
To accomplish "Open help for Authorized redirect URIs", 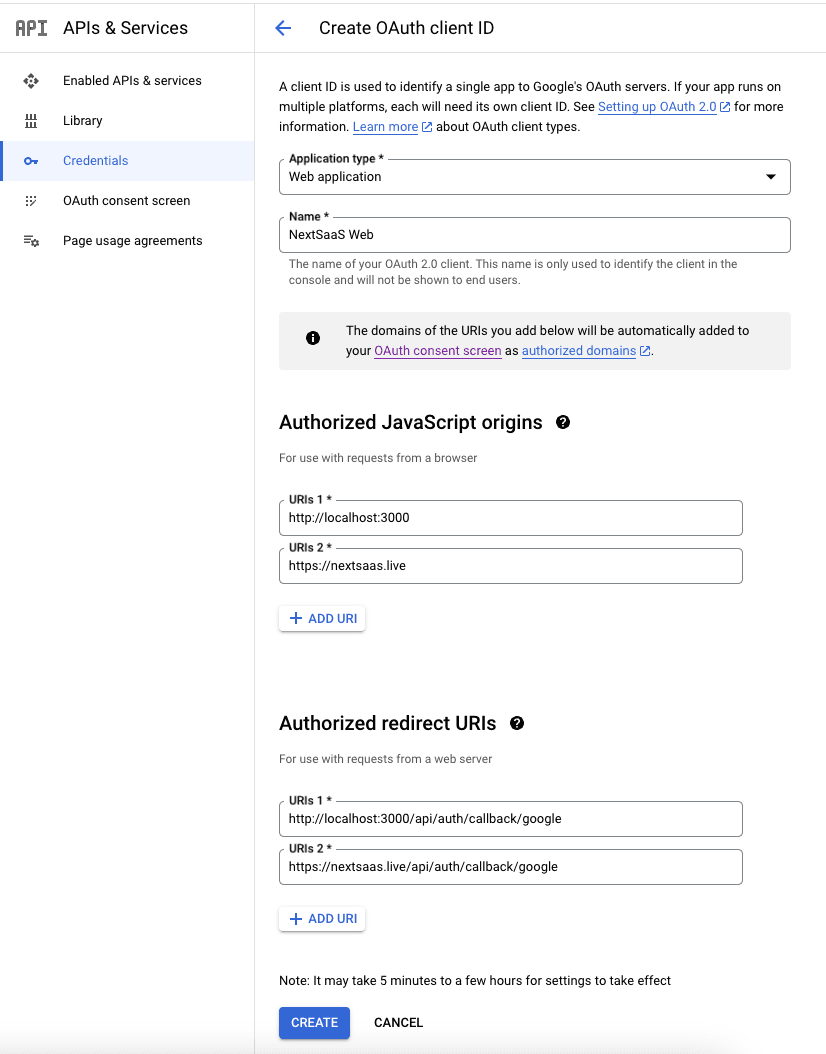I will 517,722.
